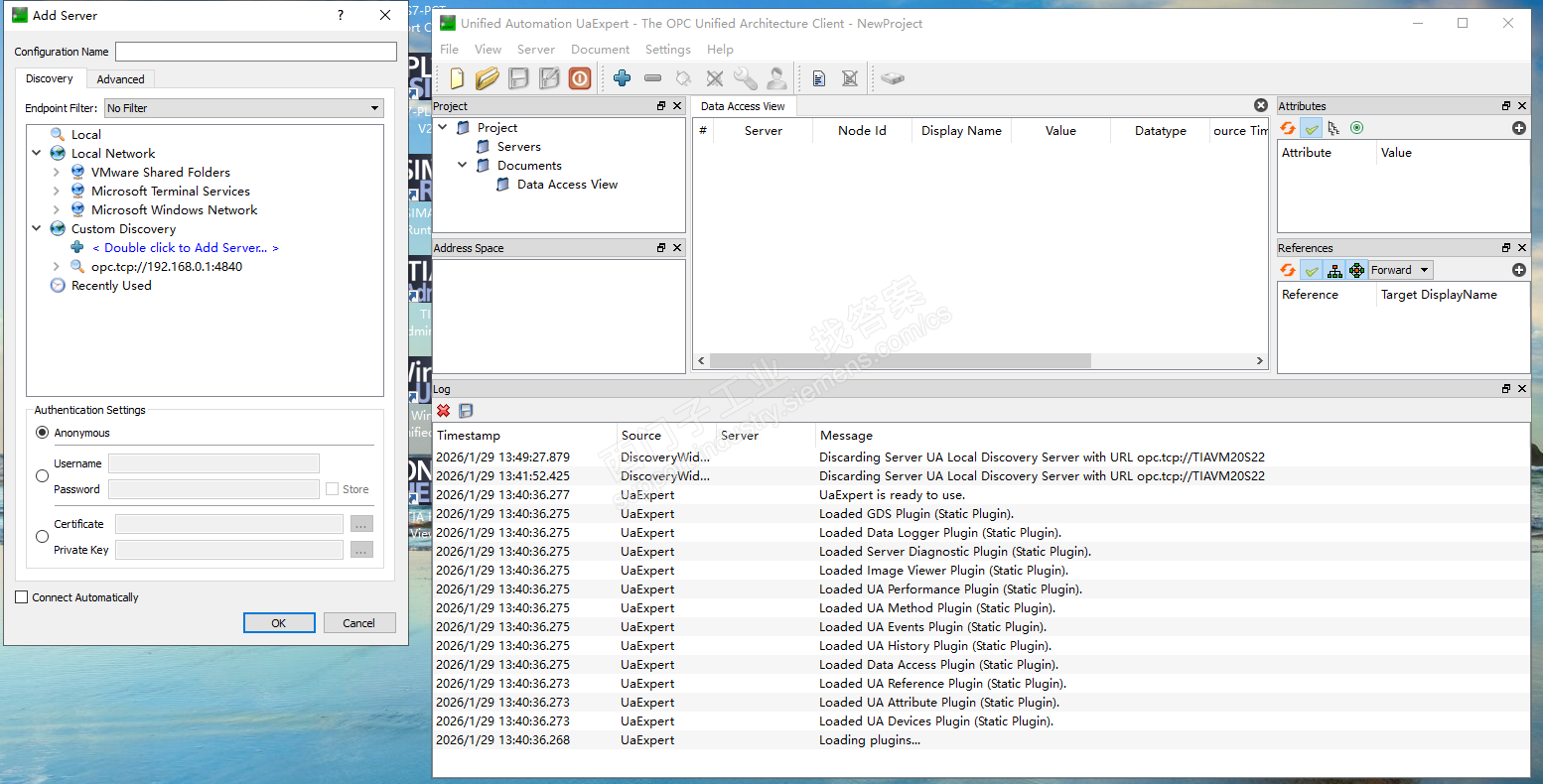The width and height of the screenshot is (1543, 784).
Task: Open the Forward direction dropdown in References
Action: [x=1400, y=270]
